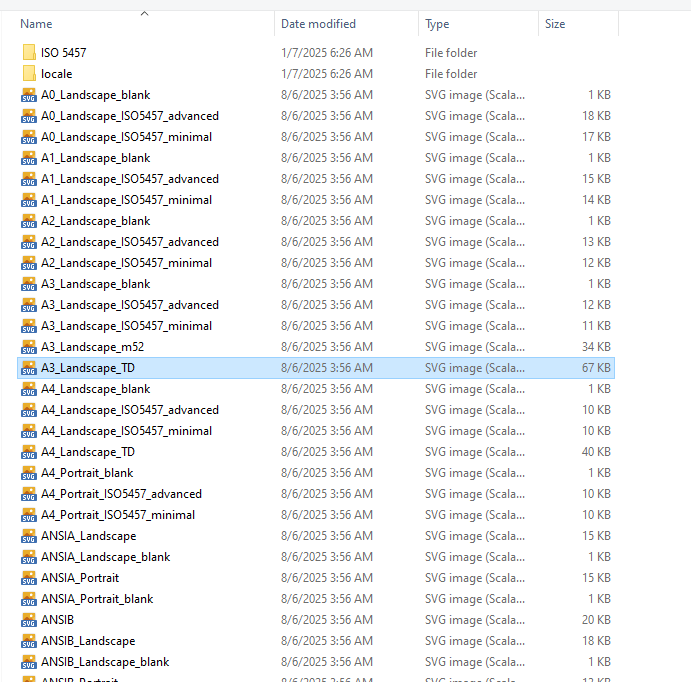Image resolution: width=691 pixels, height=682 pixels.
Task: Select SVG icon of A4_Landscape_TD
Action: [x=29, y=452]
